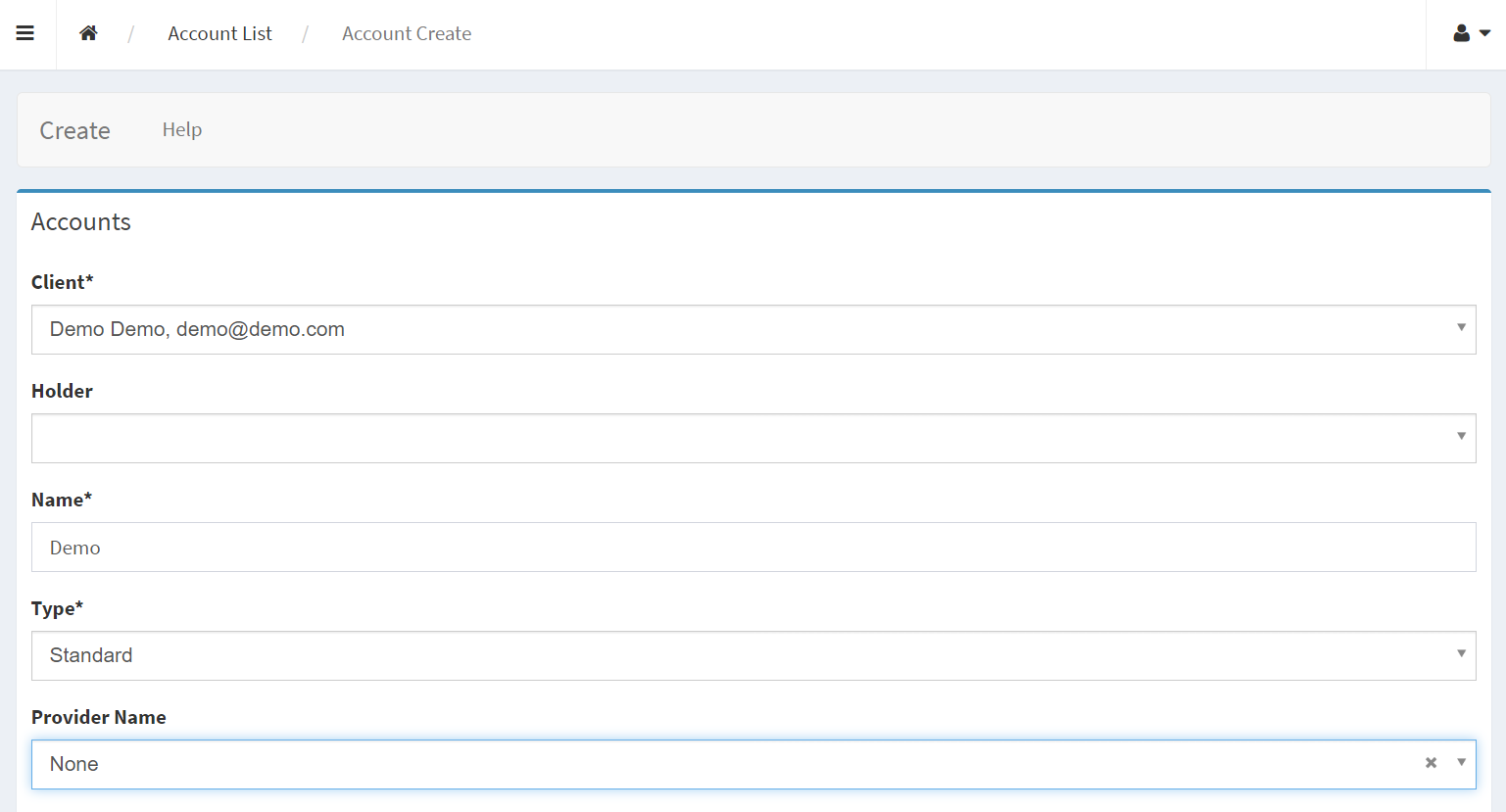The width and height of the screenshot is (1506, 812).
Task: Focus the Name input containing Demo
Action: pyautogui.click(x=753, y=548)
